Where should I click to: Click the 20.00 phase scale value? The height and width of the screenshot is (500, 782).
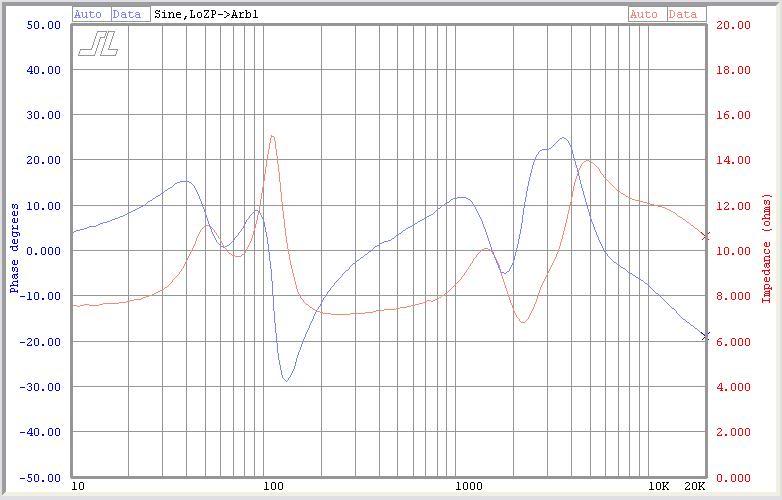tap(43, 160)
